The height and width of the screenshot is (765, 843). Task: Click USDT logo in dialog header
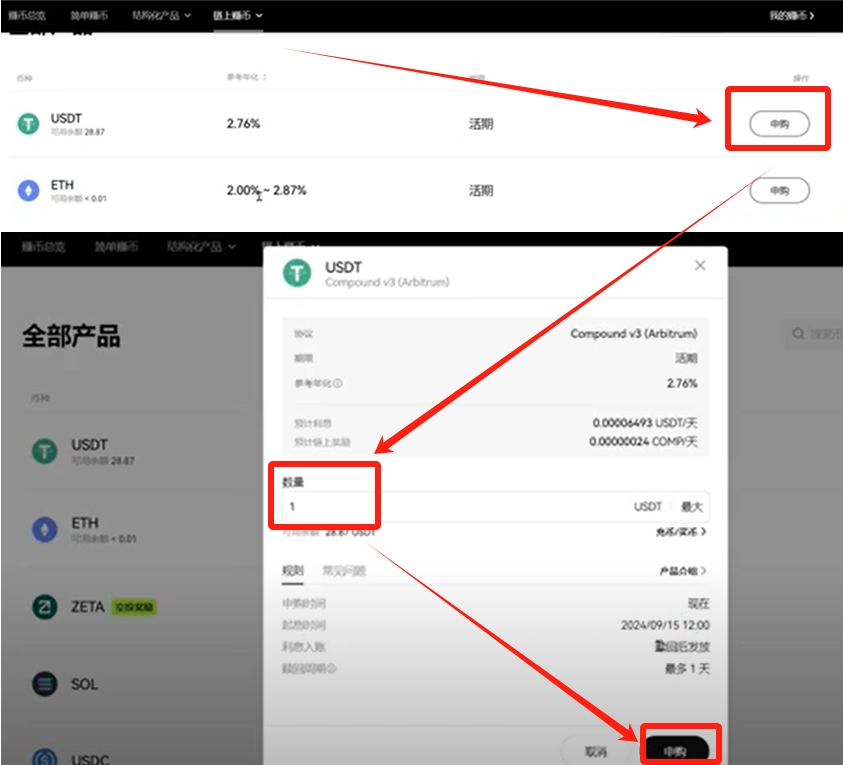(297, 273)
